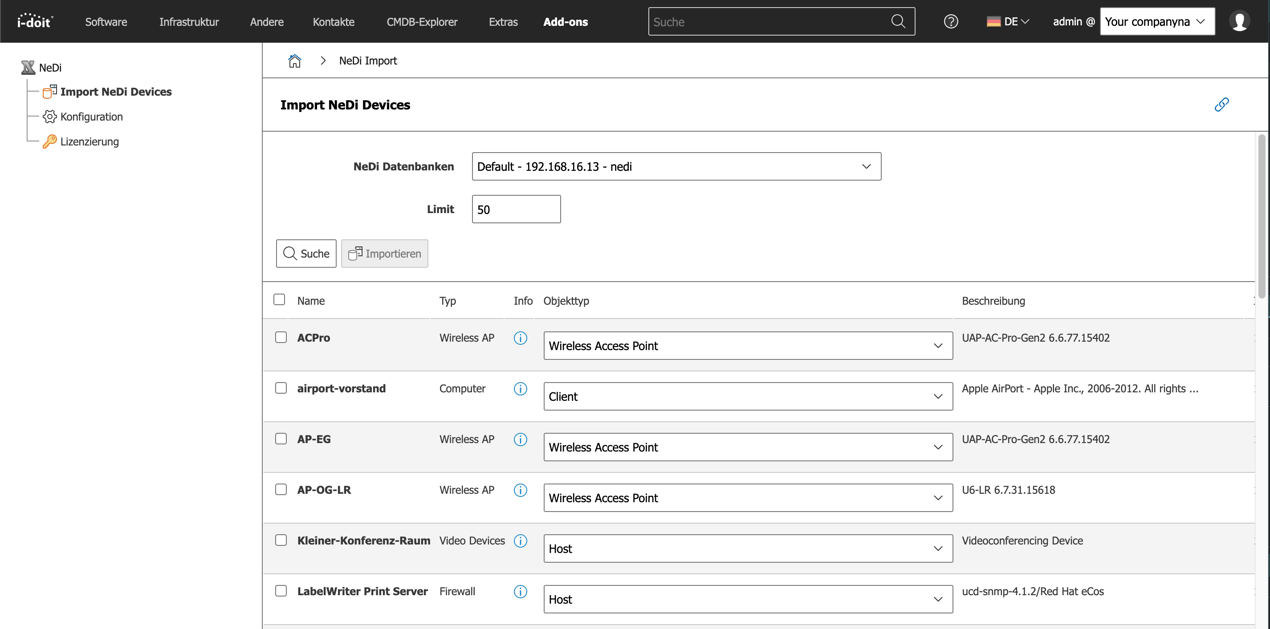The image size is (1270, 629).
Task: Click the home breadcrumb icon
Action: (294, 61)
